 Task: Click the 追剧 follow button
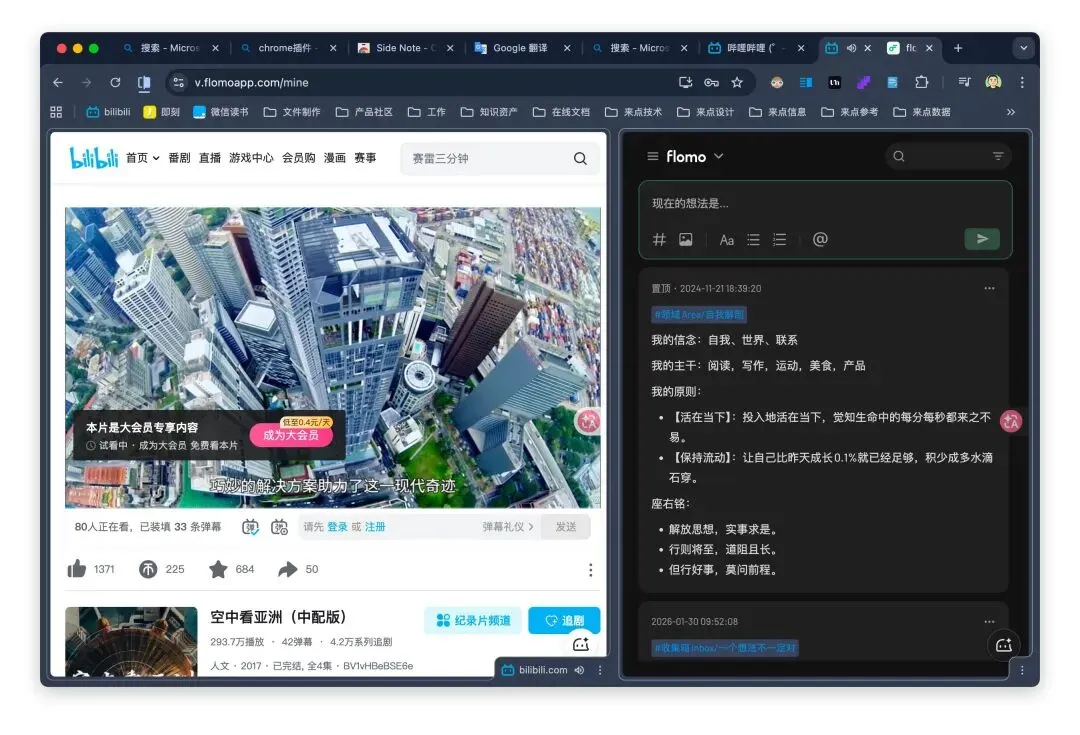(564, 621)
